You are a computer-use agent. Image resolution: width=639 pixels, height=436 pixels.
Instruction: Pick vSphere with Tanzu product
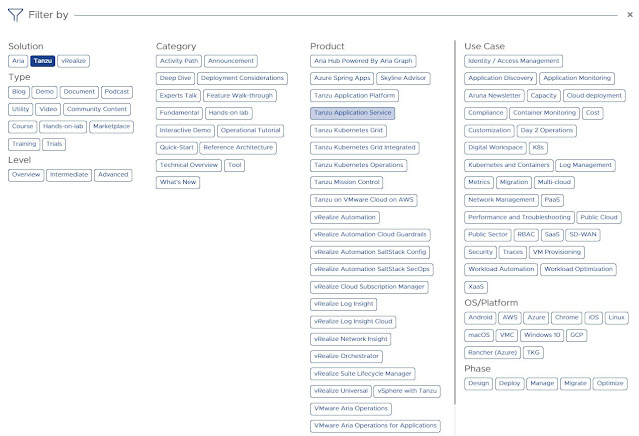pyautogui.click(x=407, y=391)
